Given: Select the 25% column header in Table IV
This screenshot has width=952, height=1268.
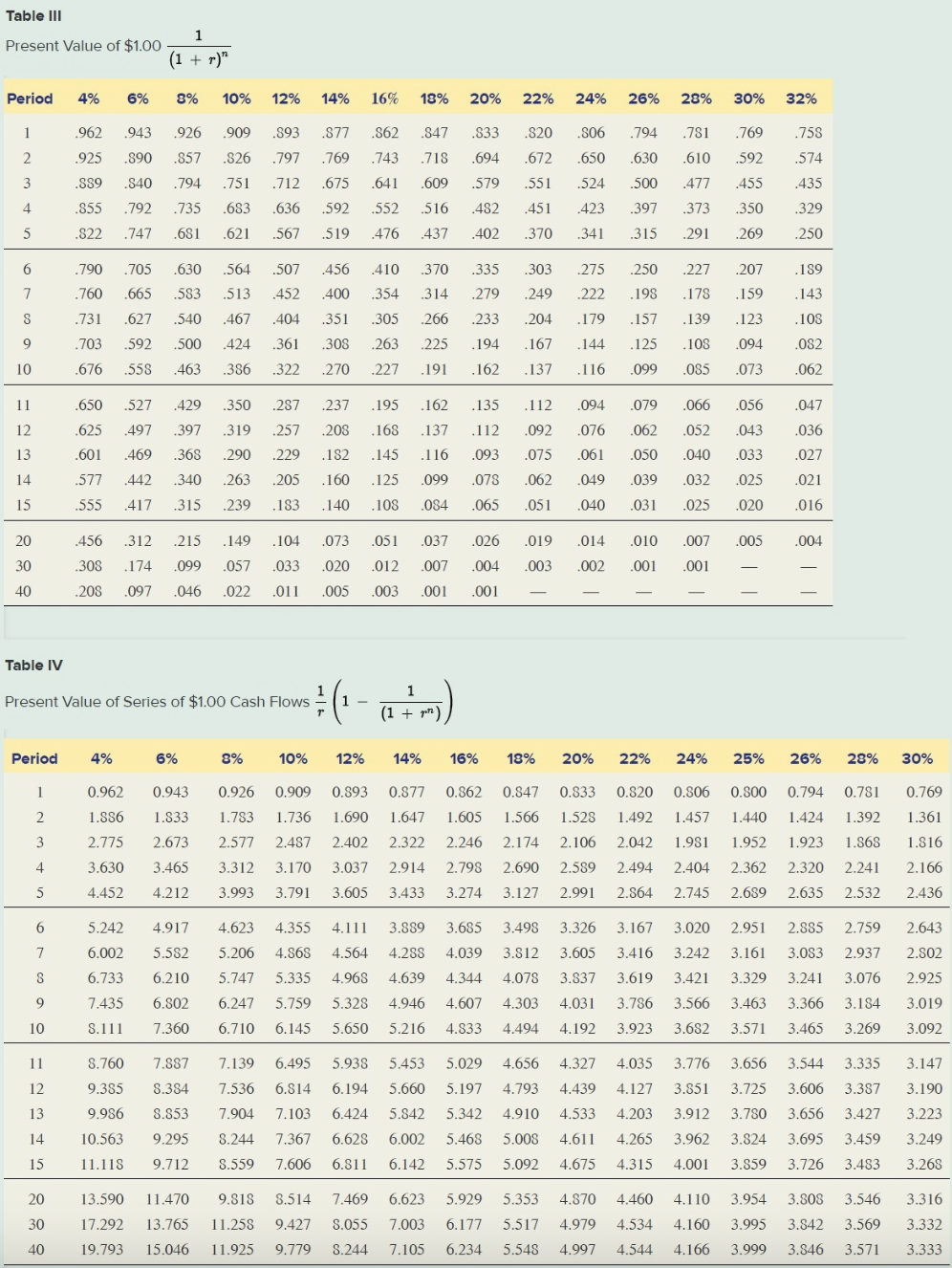Looking at the screenshot, I should [748, 758].
